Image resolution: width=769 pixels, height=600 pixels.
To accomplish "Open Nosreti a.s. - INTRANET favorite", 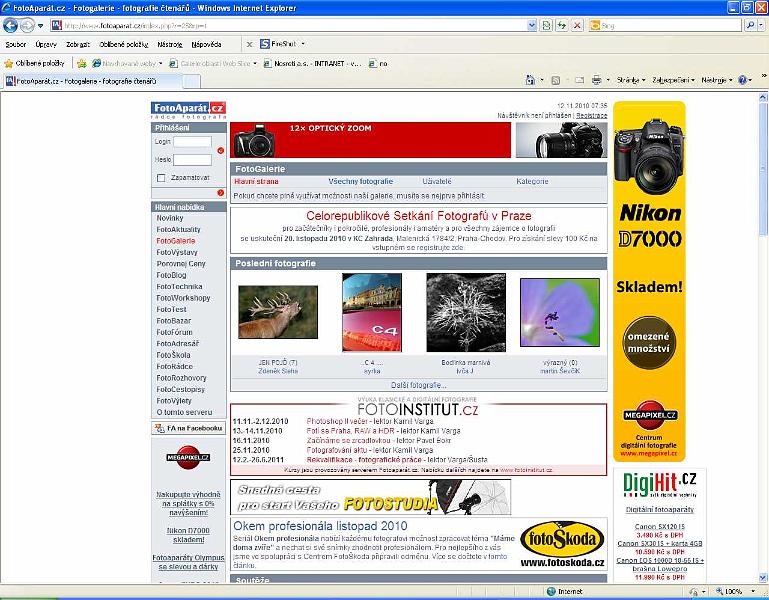I will (x=312, y=64).
